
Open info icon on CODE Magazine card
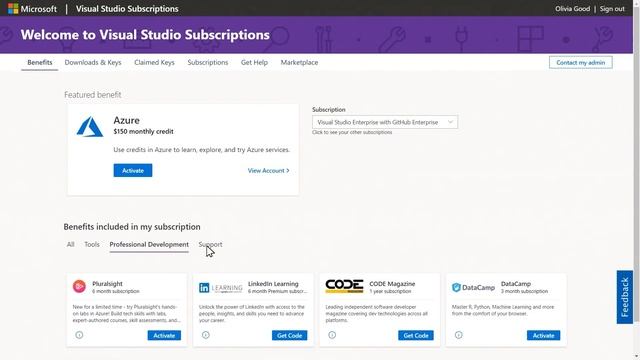click(332, 335)
